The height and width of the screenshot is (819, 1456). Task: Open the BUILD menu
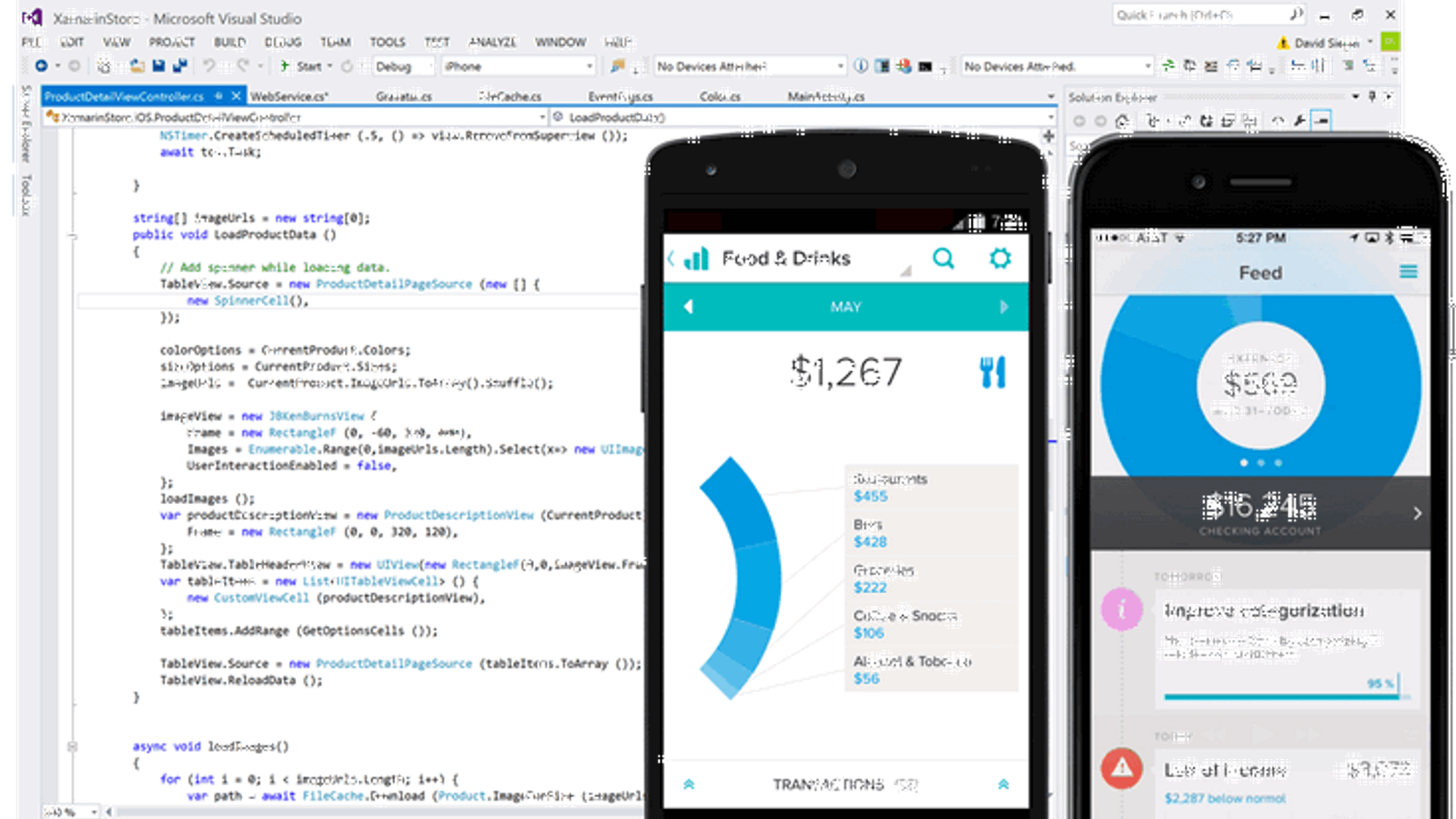[229, 42]
